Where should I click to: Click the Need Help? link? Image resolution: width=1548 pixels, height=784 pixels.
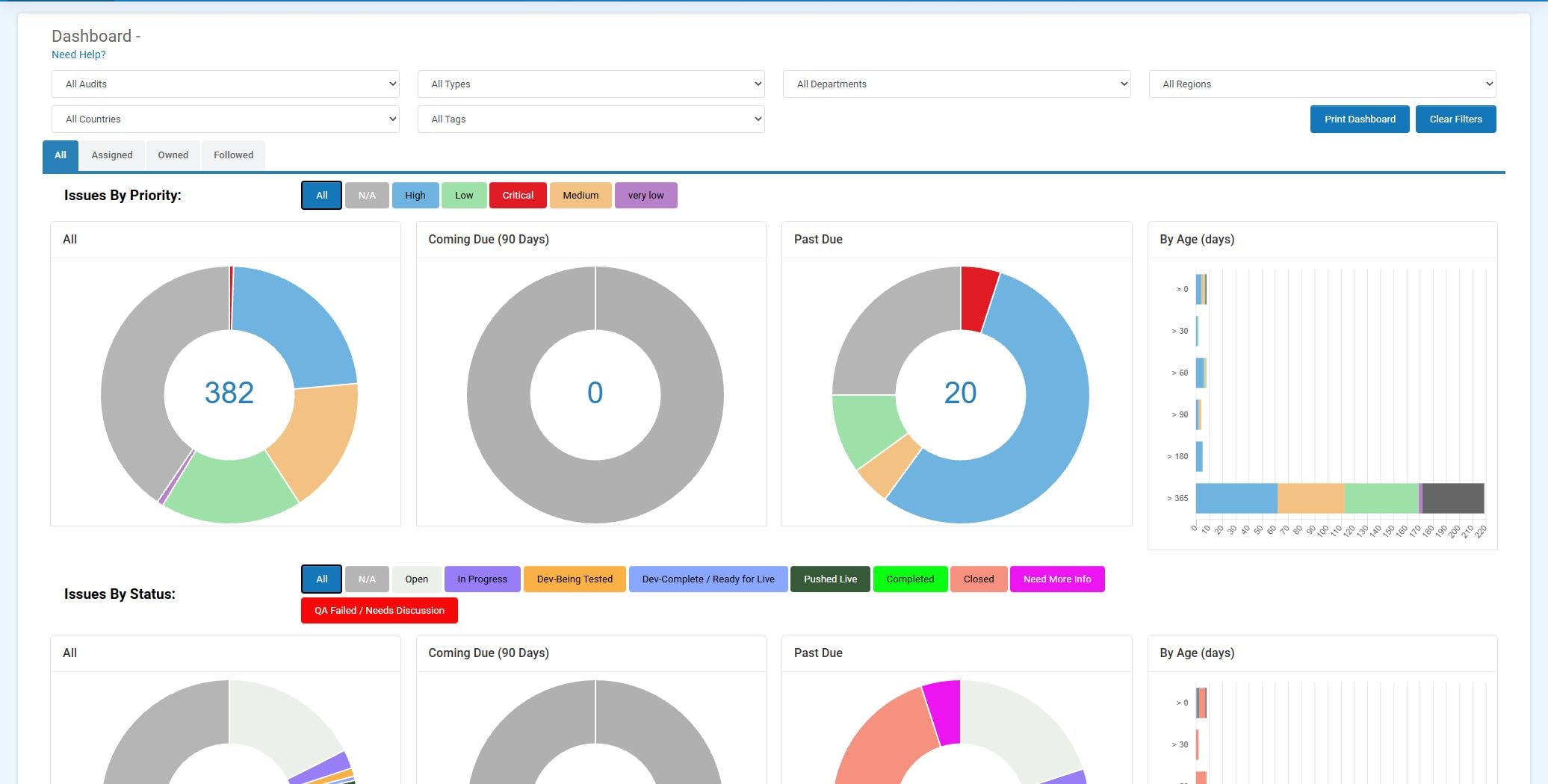78,55
